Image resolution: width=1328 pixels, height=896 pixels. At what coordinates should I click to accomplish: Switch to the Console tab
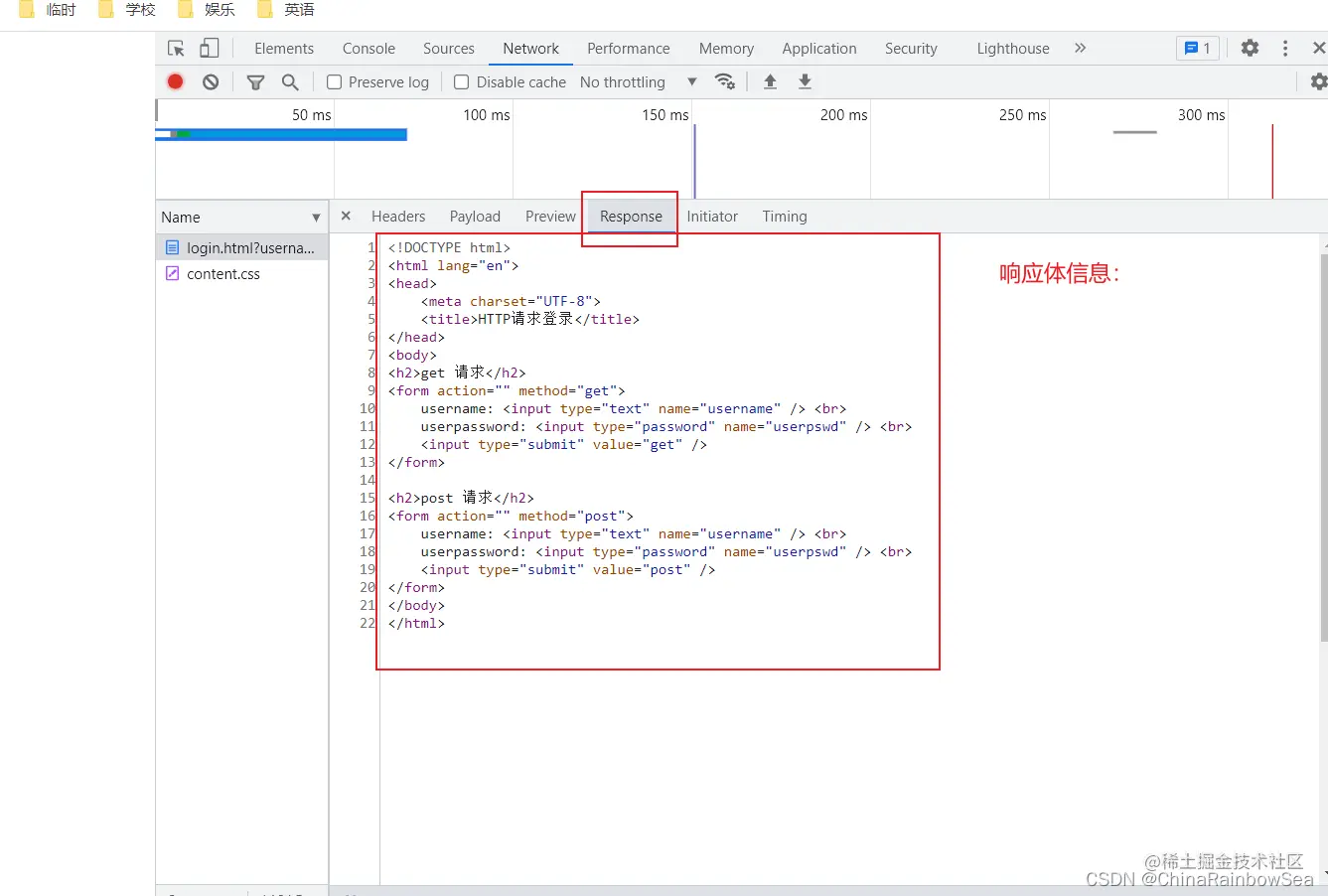pyautogui.click(x=369, y=49)
